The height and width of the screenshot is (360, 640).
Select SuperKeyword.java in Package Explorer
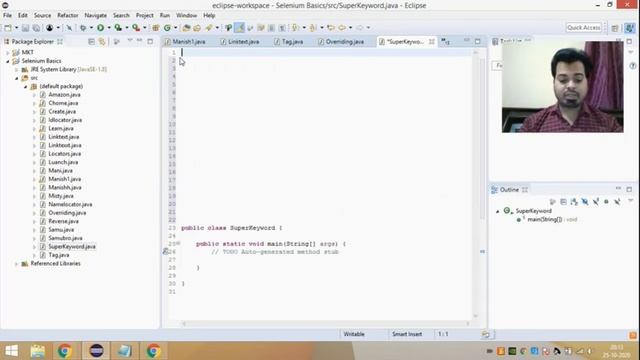click(x=72, y=247)
